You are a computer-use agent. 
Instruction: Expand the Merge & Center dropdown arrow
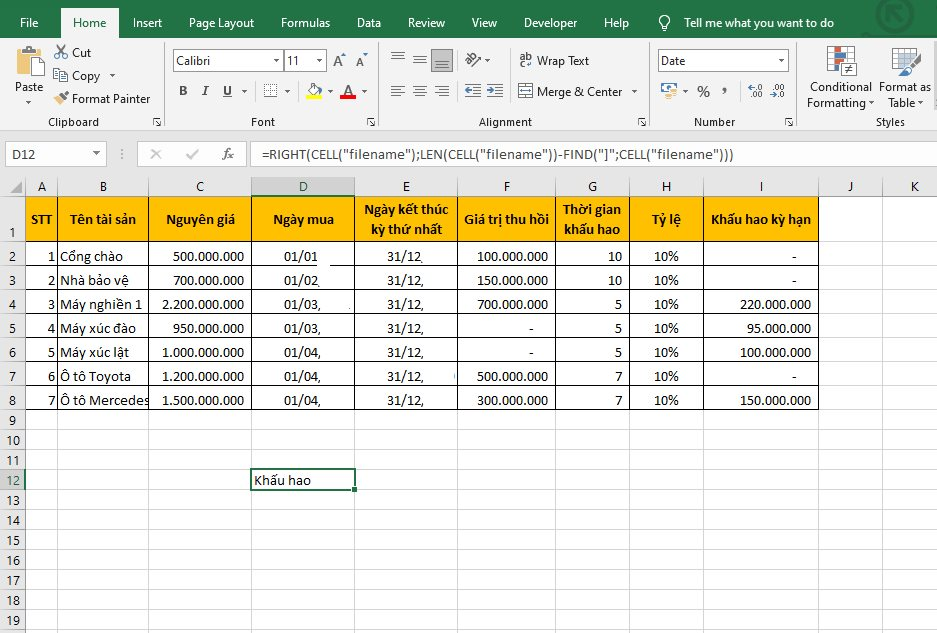[632, 92]
